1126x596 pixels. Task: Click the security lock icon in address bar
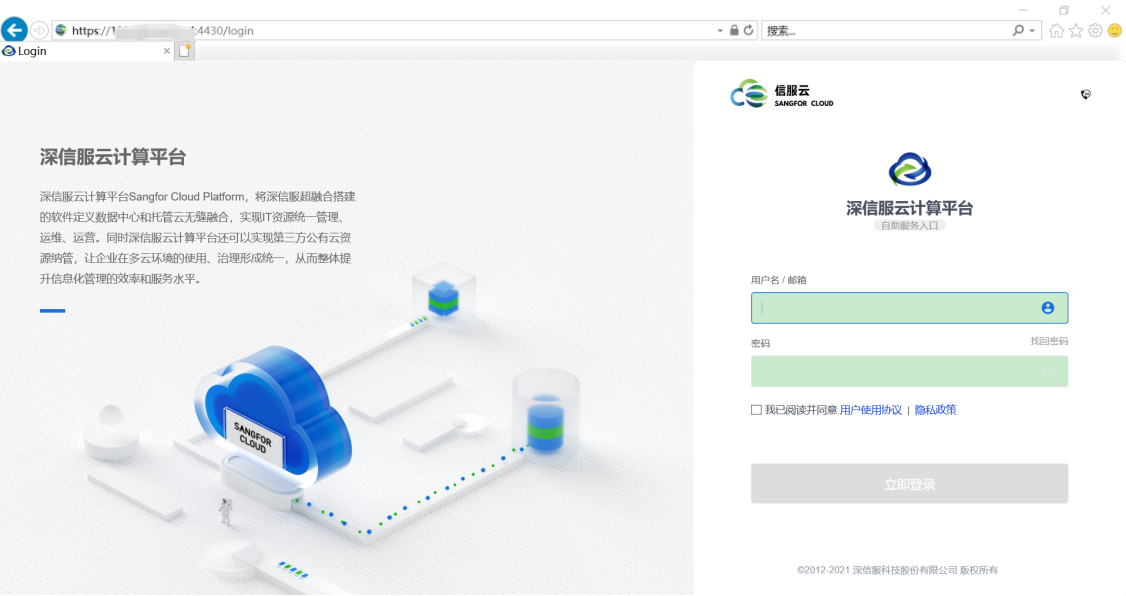click(x=734, y=30)
